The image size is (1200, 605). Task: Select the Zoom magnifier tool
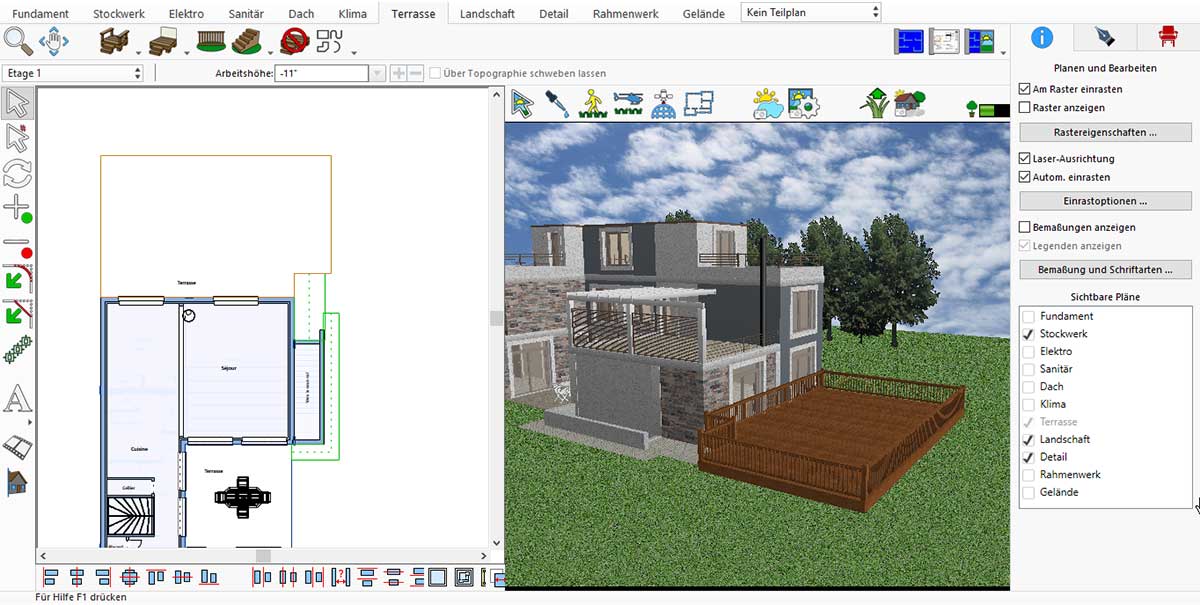click(18, 41)
